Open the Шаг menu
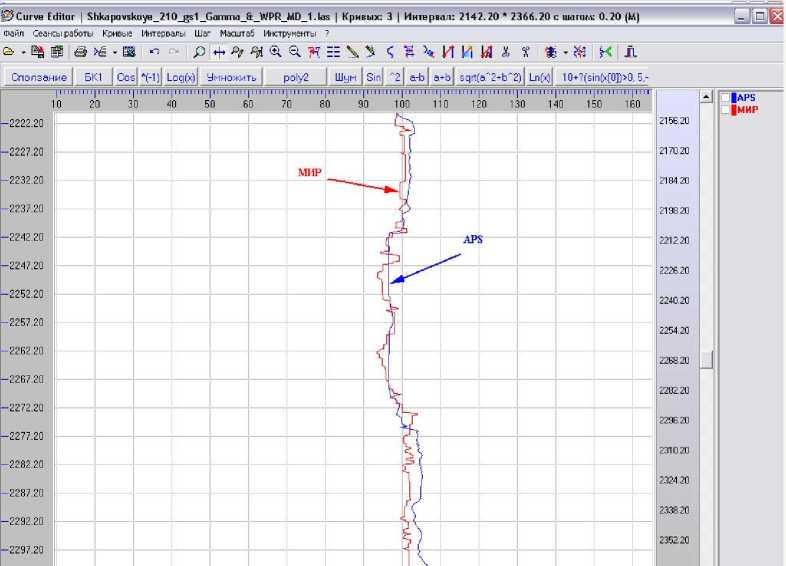786x566 pixels. 202,34
